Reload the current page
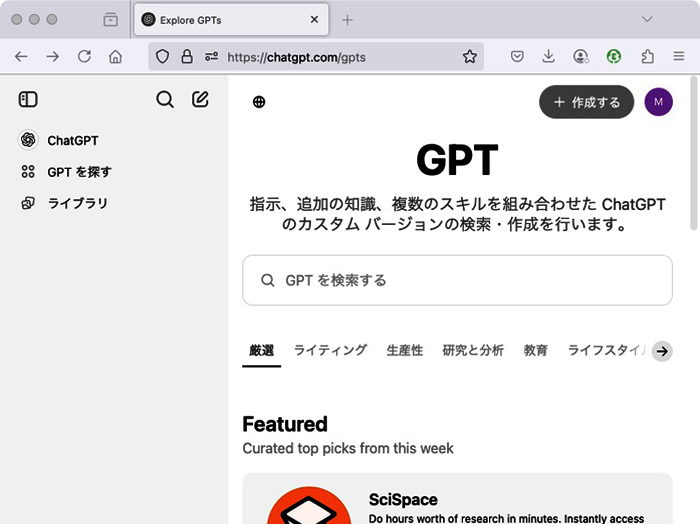The image size is (700, 524). point(84,57)
